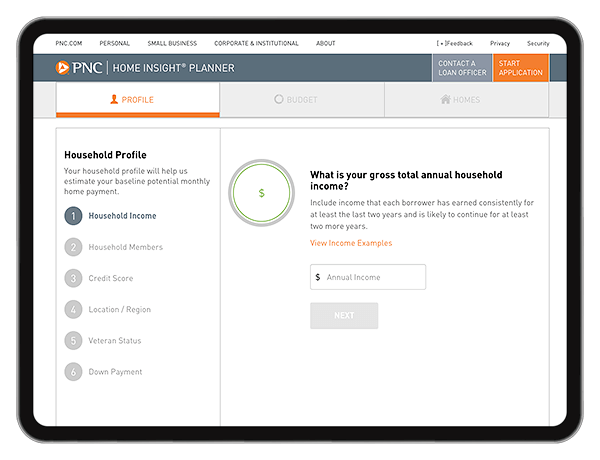This screenshot has height=460, width=600.
Task: Select Veteran Status step label
Action: tap(115, 341)
